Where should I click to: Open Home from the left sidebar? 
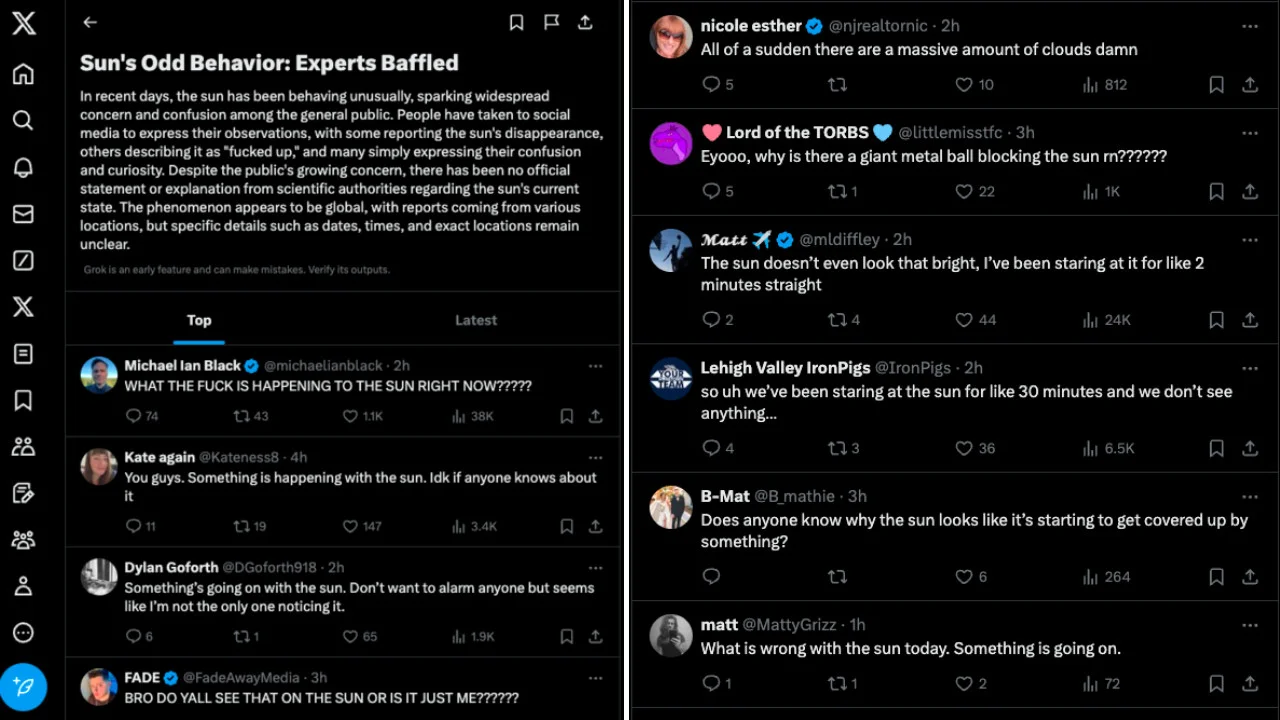[x=23, y=74]
